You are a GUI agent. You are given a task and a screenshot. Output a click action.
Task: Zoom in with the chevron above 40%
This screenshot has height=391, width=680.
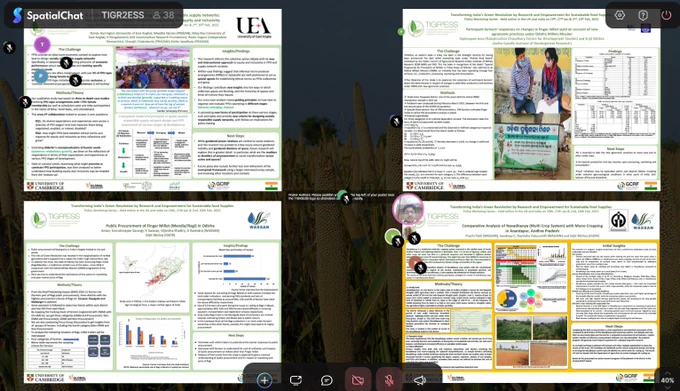tap(667, 373)
